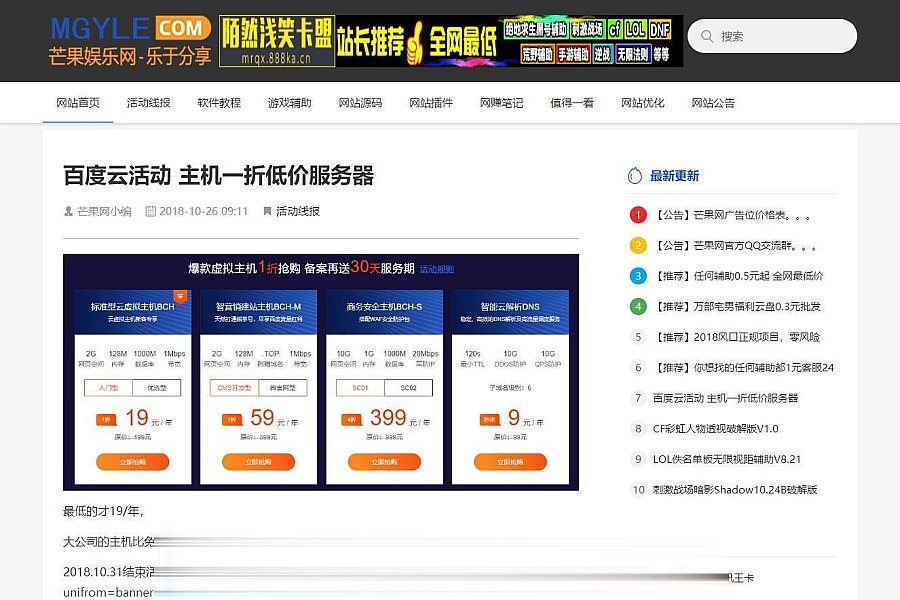Open 【推荐】任何辅助0.5元起 全网最低价 link

(738, 276)
